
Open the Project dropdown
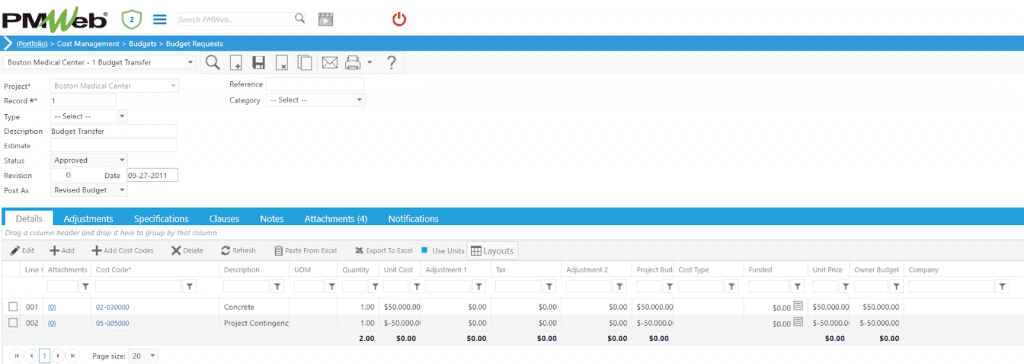pos(173,86)
